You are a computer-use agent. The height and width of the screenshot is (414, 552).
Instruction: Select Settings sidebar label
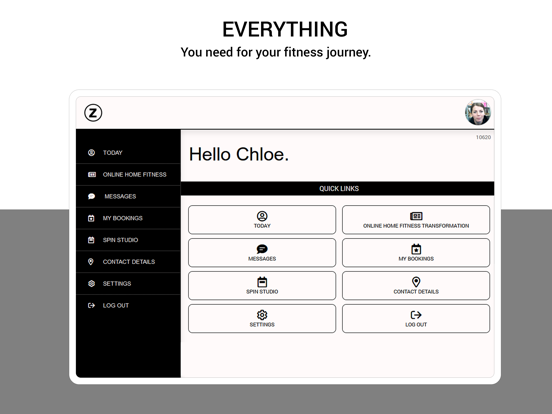coord(117,283)
